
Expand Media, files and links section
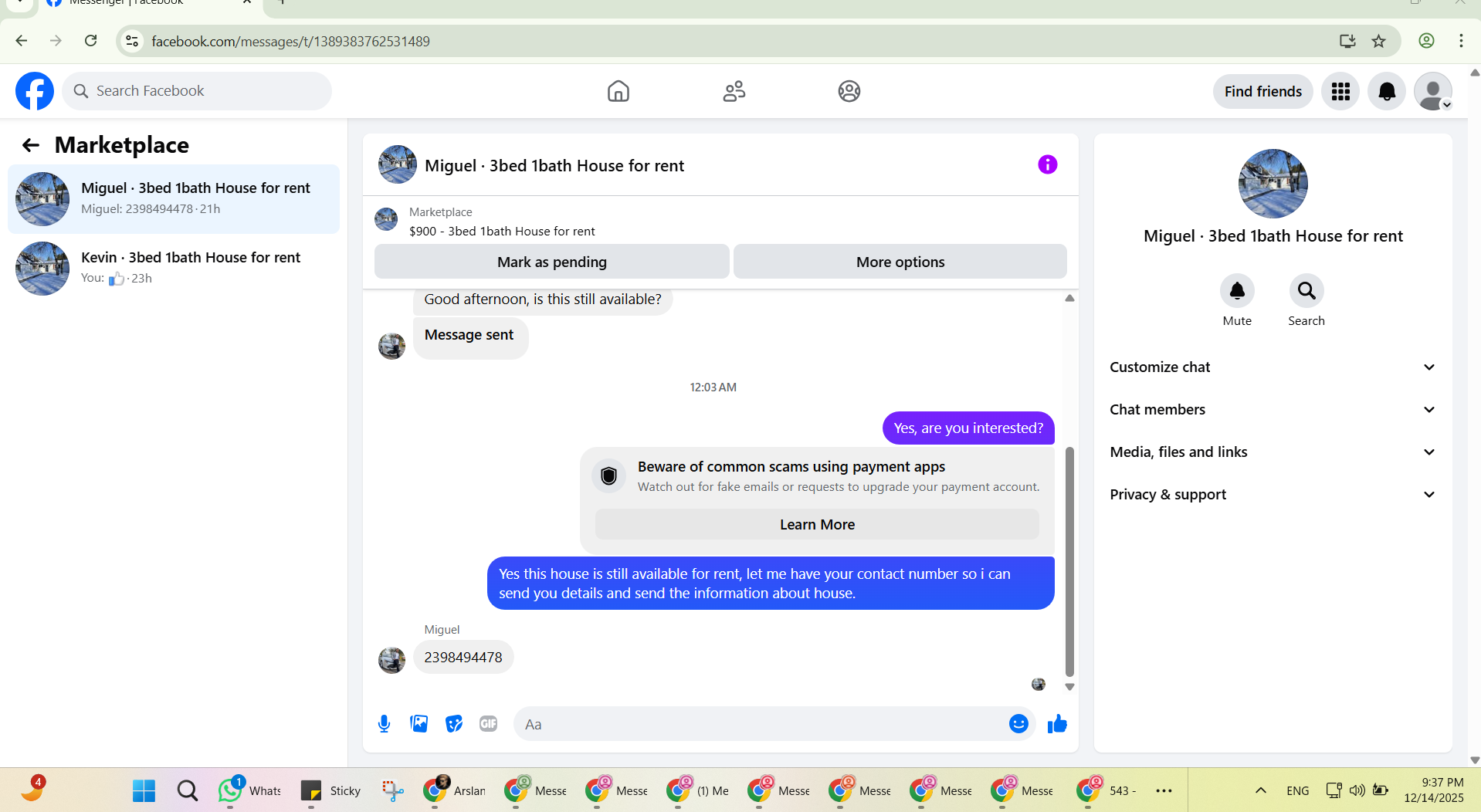coord(1273,452)
